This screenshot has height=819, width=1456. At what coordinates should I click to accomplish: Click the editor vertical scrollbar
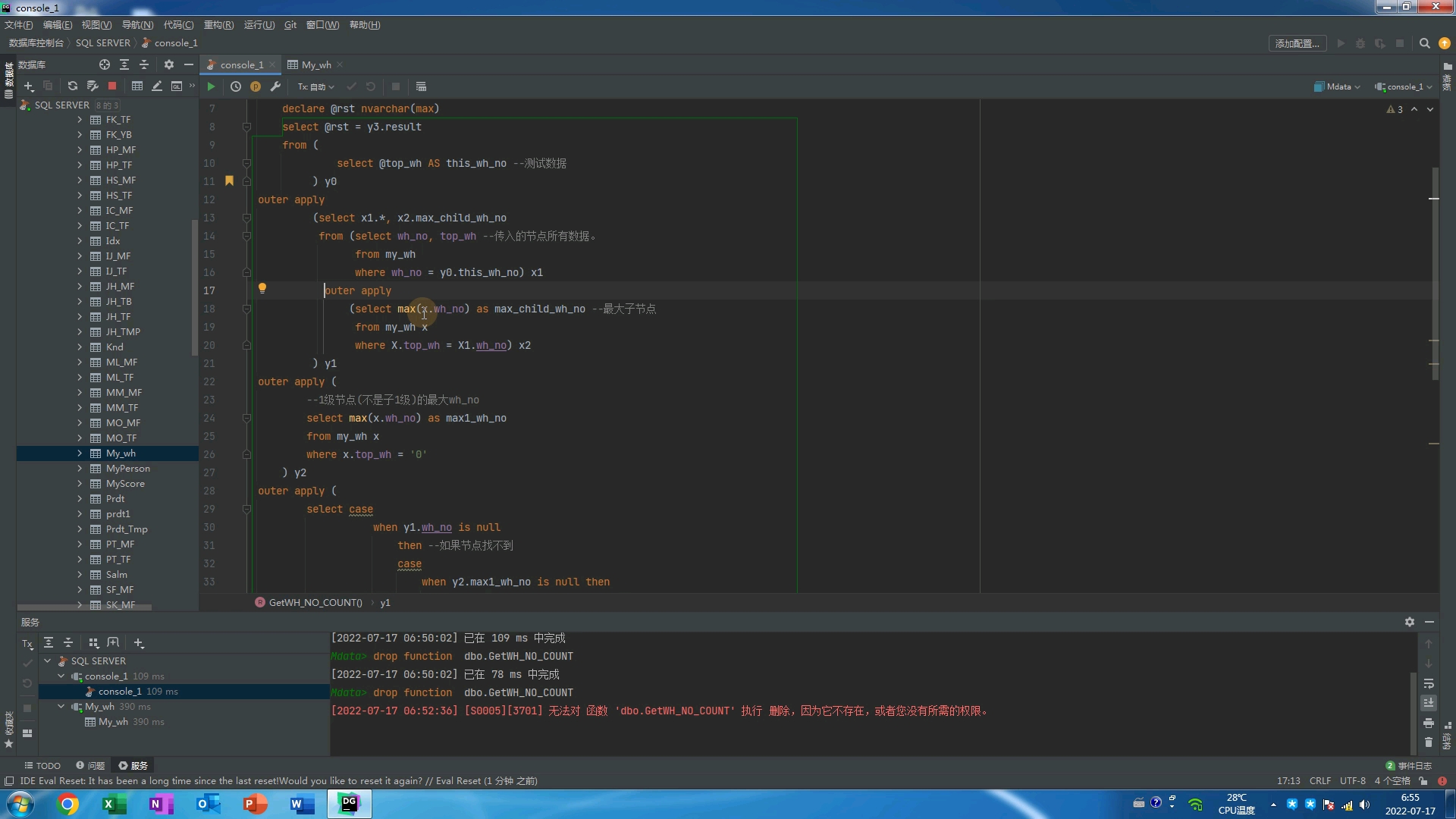(1435, 273)
